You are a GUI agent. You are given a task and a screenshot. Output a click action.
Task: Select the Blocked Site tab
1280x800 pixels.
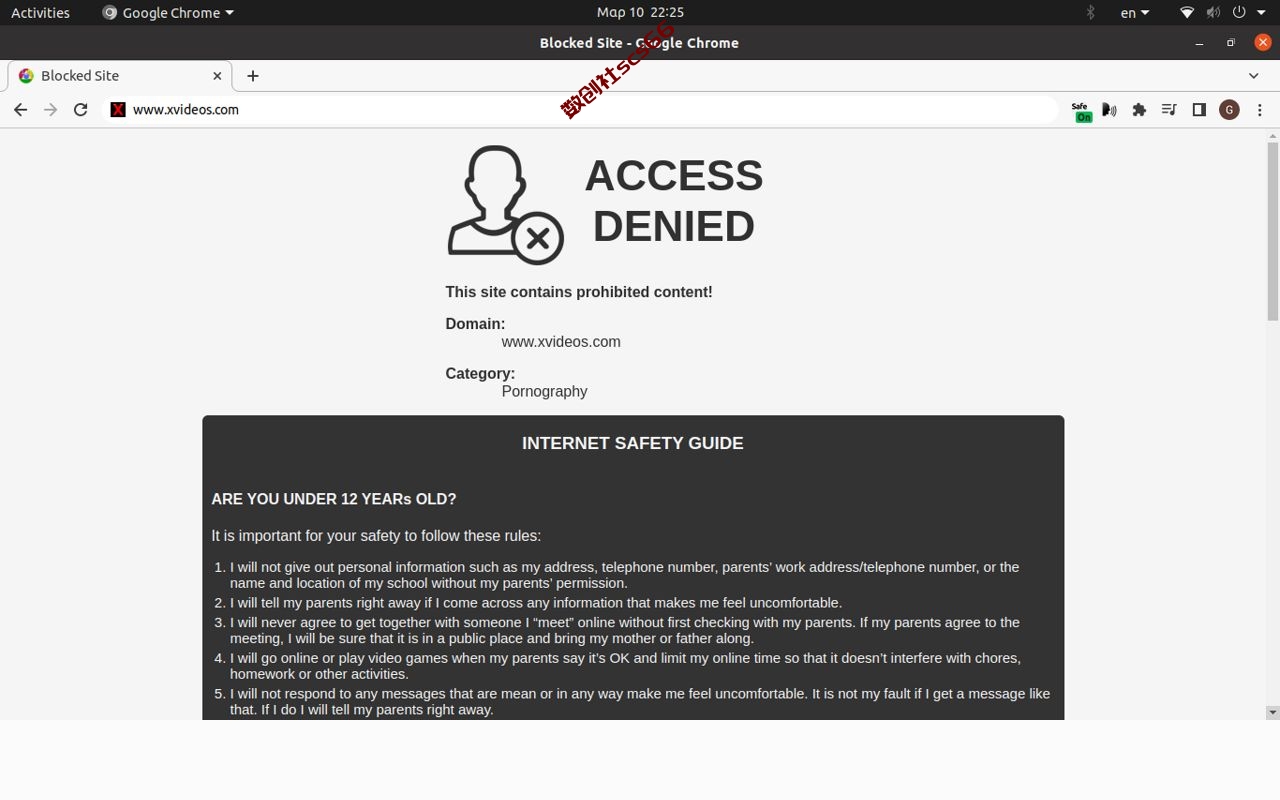120,76
